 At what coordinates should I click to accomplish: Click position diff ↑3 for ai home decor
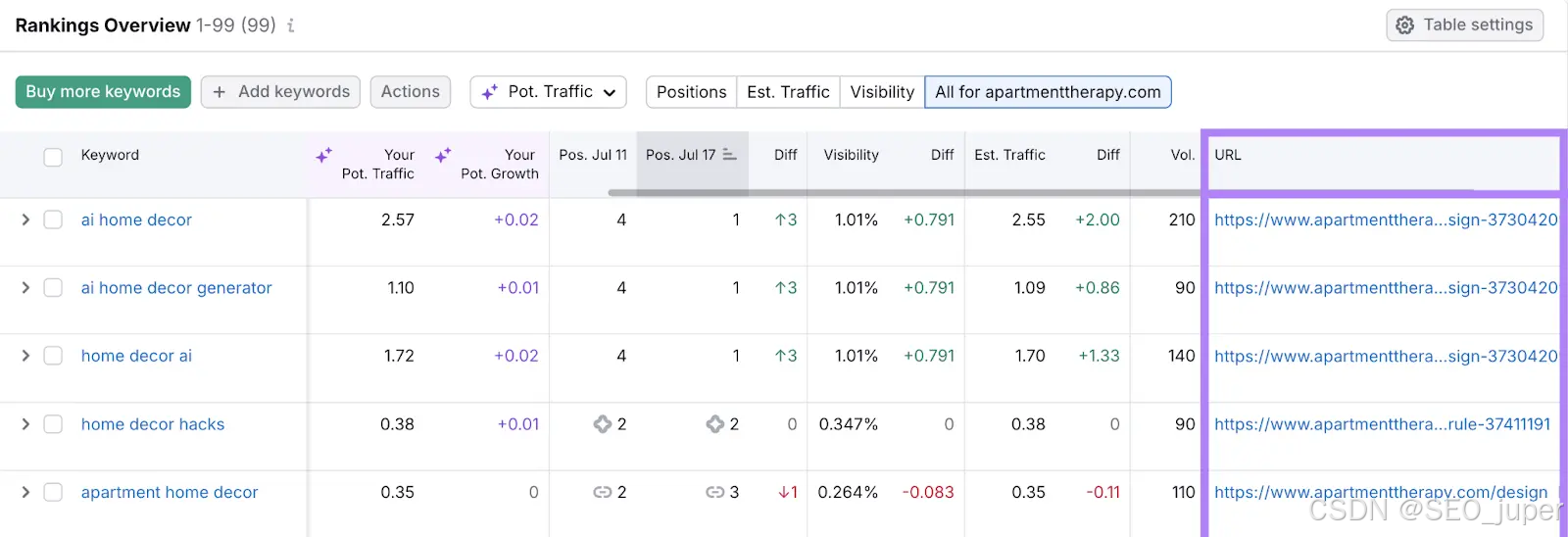coord(786,220)
